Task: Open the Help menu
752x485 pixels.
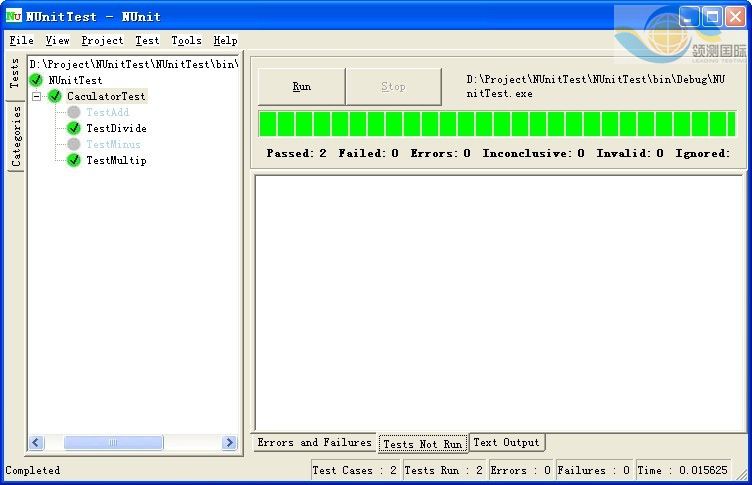Action: pyautogui.click(x=225, y=40)
